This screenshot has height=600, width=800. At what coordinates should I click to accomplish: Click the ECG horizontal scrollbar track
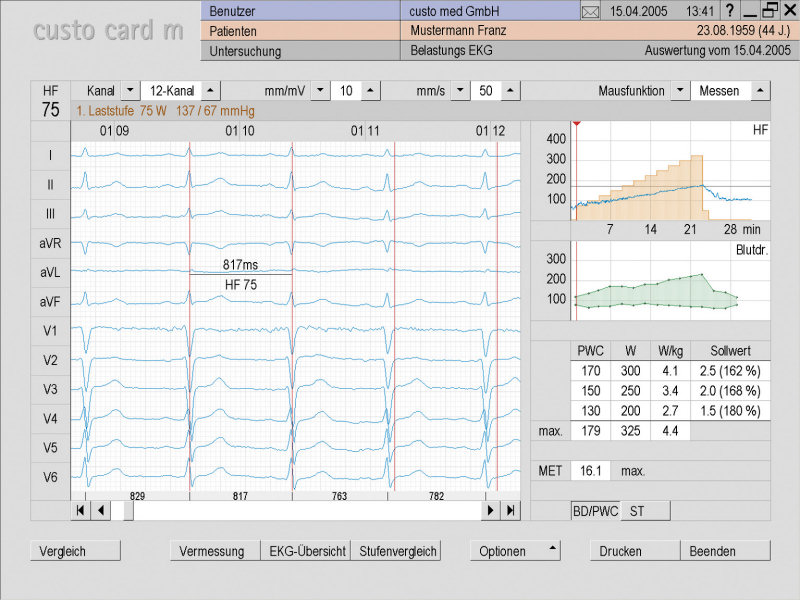[x=300, y=510]
